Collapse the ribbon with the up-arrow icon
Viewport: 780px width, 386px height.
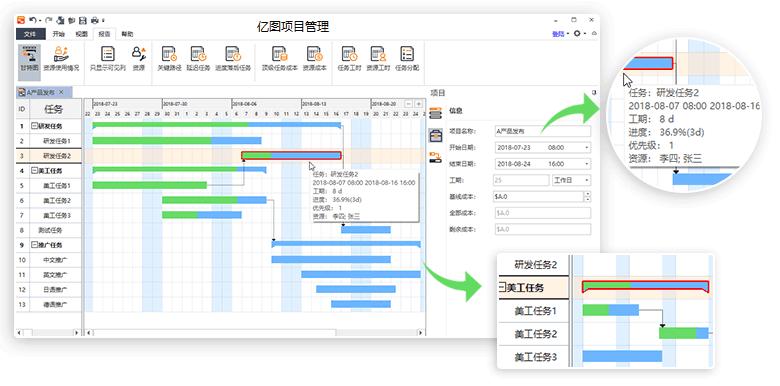tap(594, 33)
